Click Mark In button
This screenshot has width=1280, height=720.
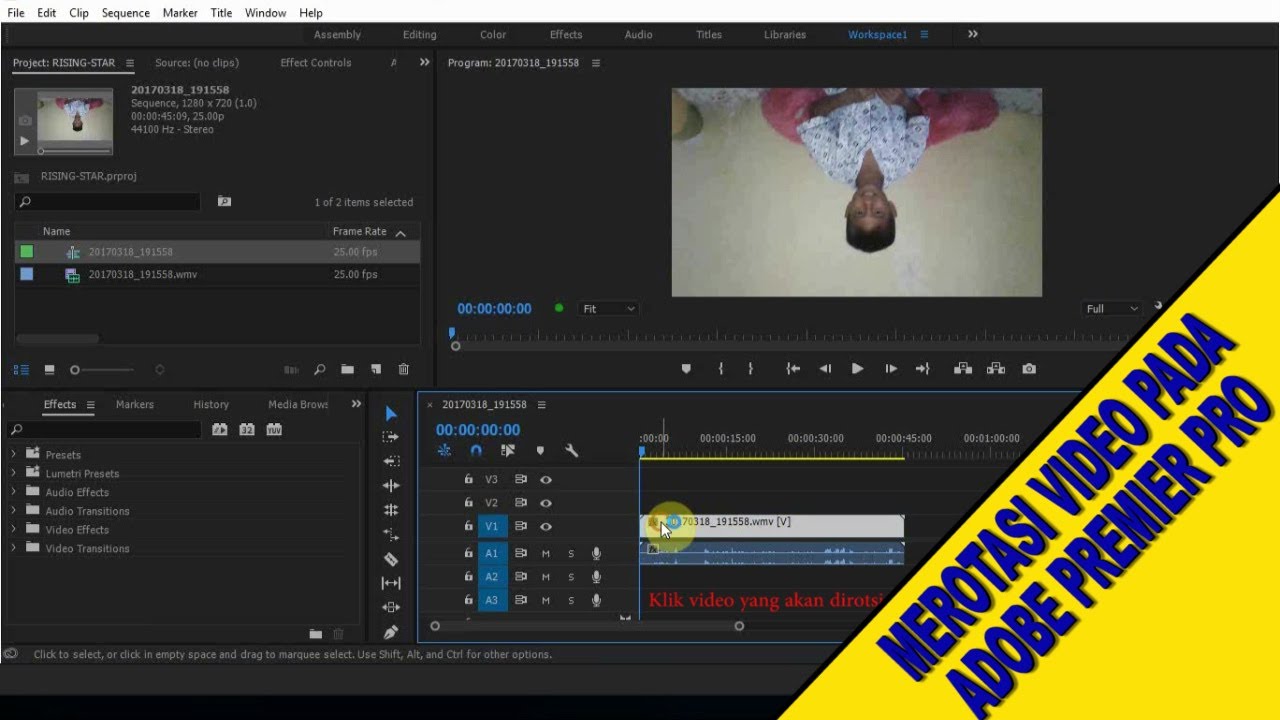(x=720, y=369)
